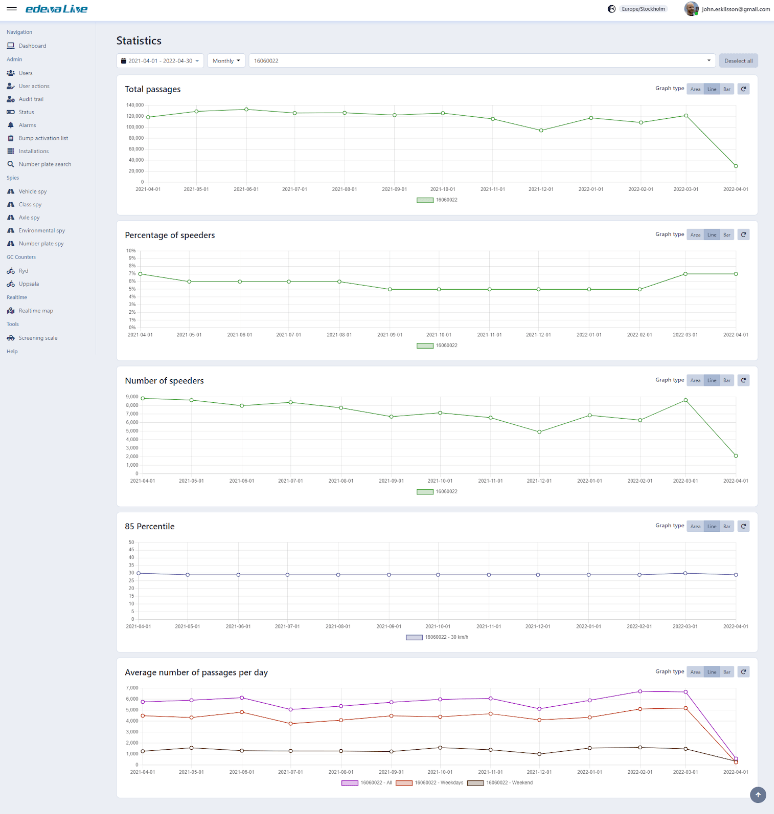Toggle the hamburger navigation menu

pos(11,9)
